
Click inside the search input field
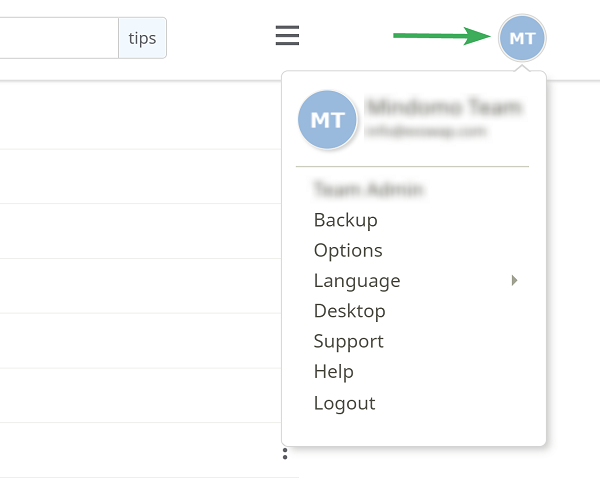pos(59,38)
